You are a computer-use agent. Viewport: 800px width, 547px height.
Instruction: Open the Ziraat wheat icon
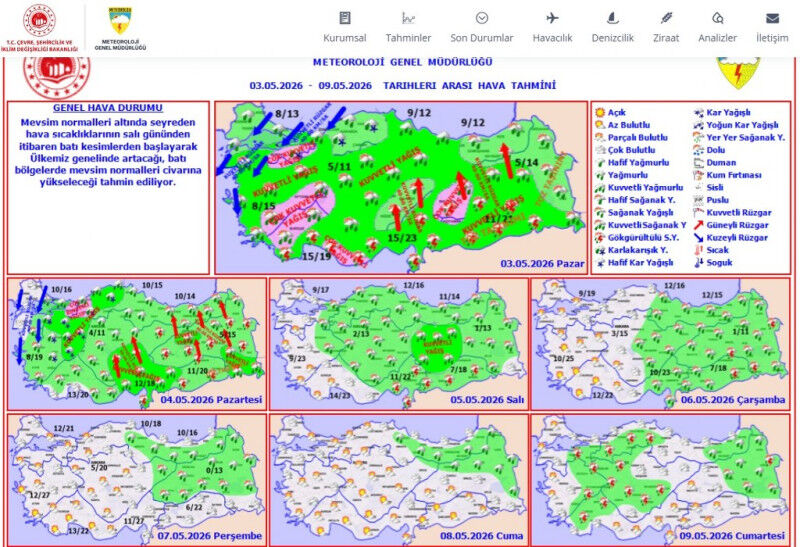666,18
